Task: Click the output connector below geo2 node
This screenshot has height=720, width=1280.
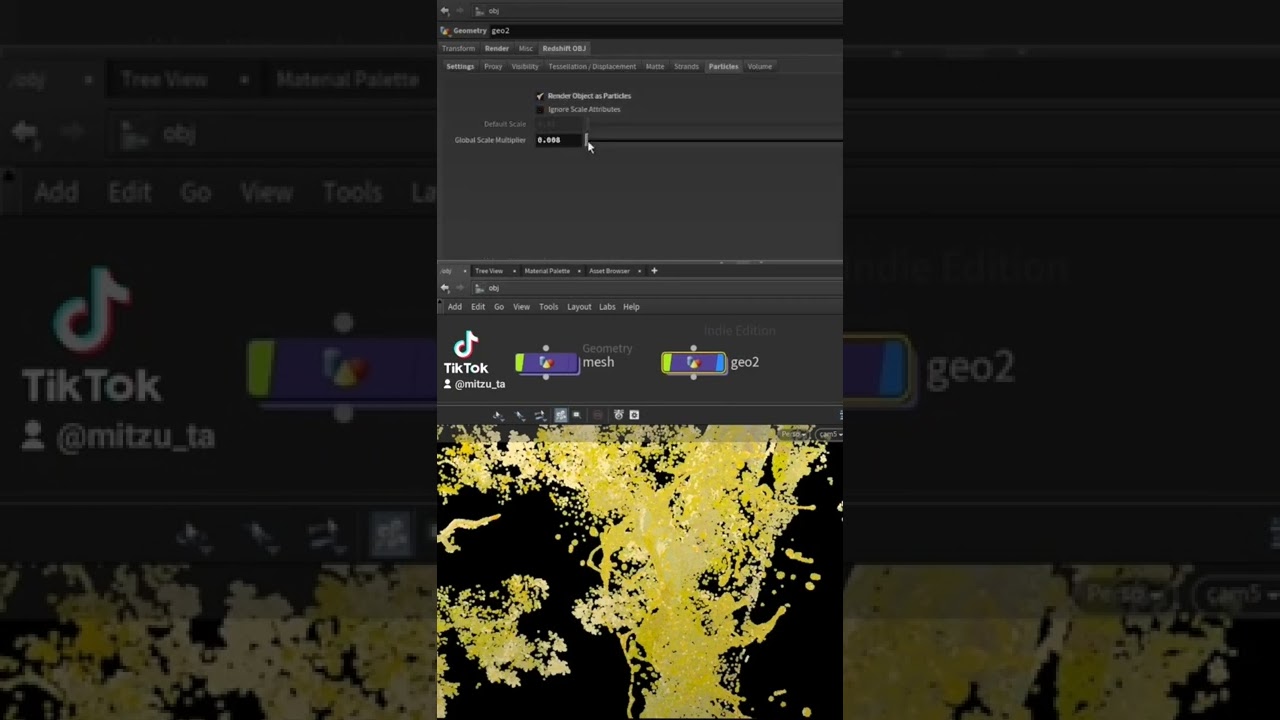Action: 693,378
